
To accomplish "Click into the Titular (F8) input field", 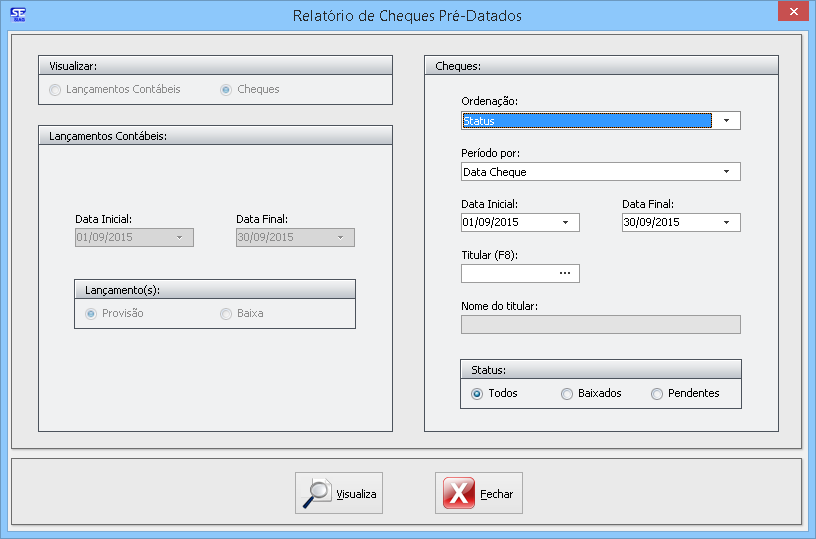I will pos(505,273).
